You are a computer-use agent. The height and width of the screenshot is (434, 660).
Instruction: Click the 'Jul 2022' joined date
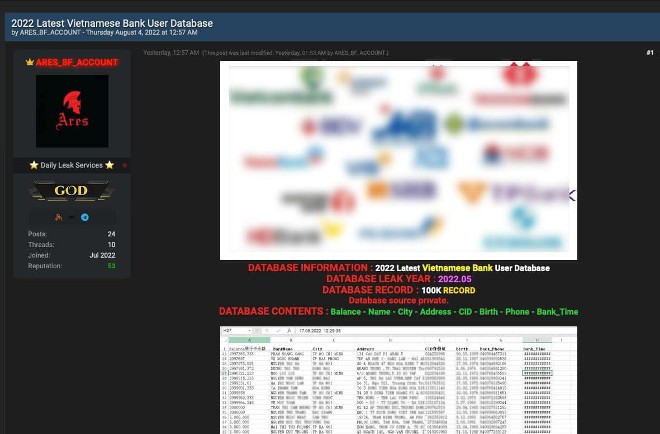(102, 255)
